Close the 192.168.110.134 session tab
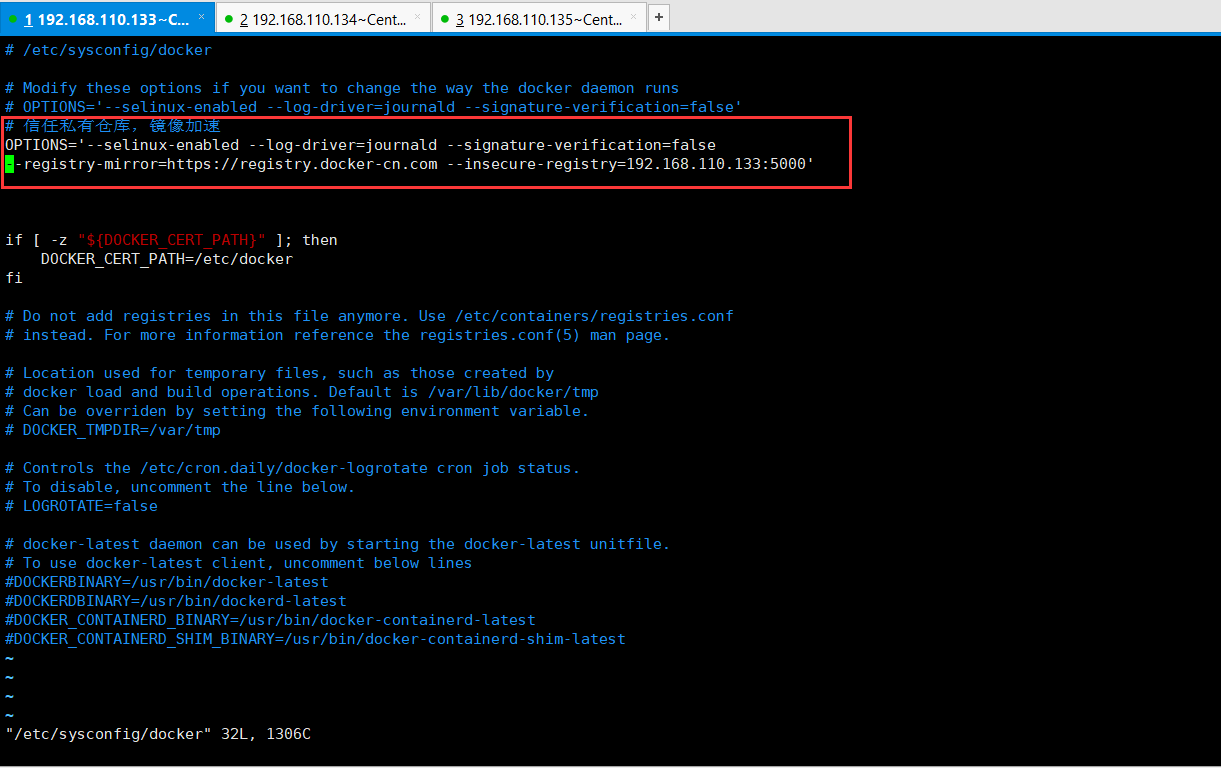Viewport: 1221px width, 768px height. (x=419, y=17)
